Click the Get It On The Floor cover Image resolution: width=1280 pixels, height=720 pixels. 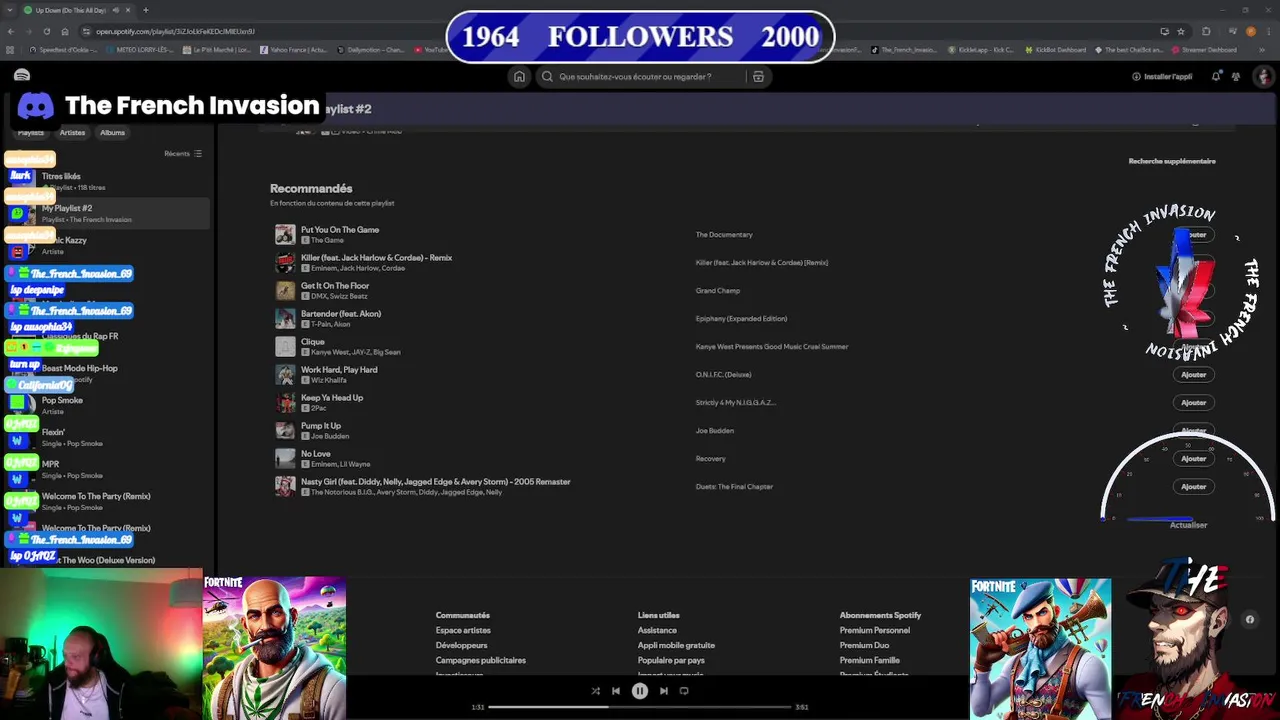click(285, 290)
